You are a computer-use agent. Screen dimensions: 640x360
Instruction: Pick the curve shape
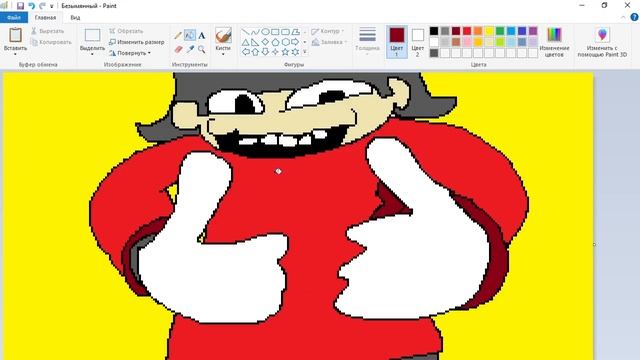click(255, 31)
